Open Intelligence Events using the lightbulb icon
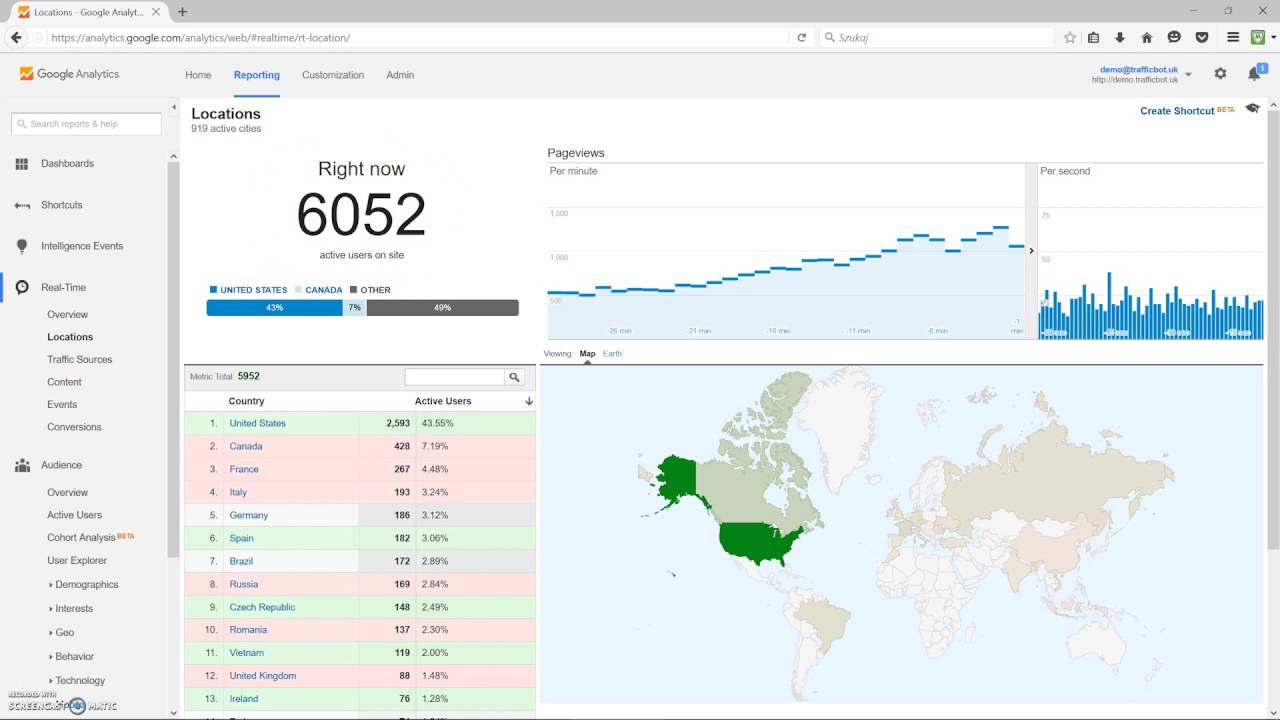 click(x=22, y=246)
